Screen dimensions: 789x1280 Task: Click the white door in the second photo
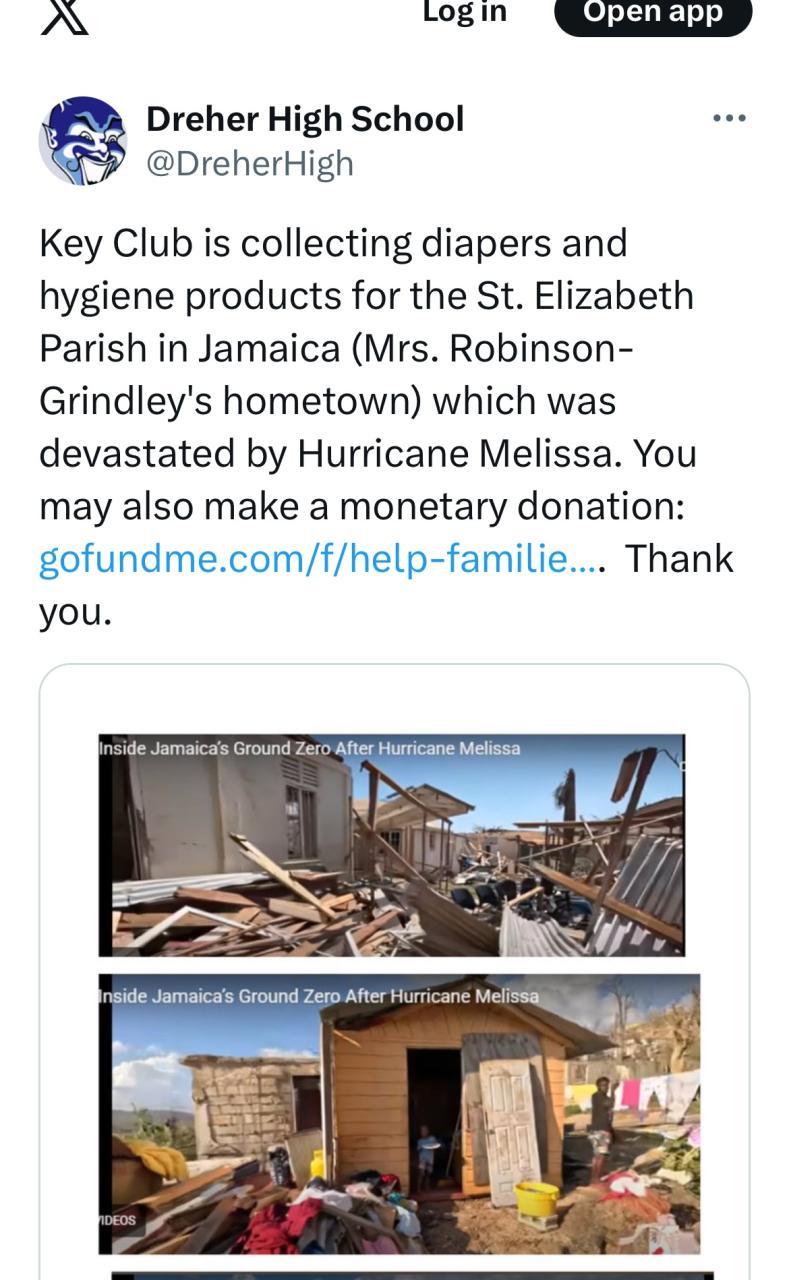pyautogui.click(x=511, y=1118)
